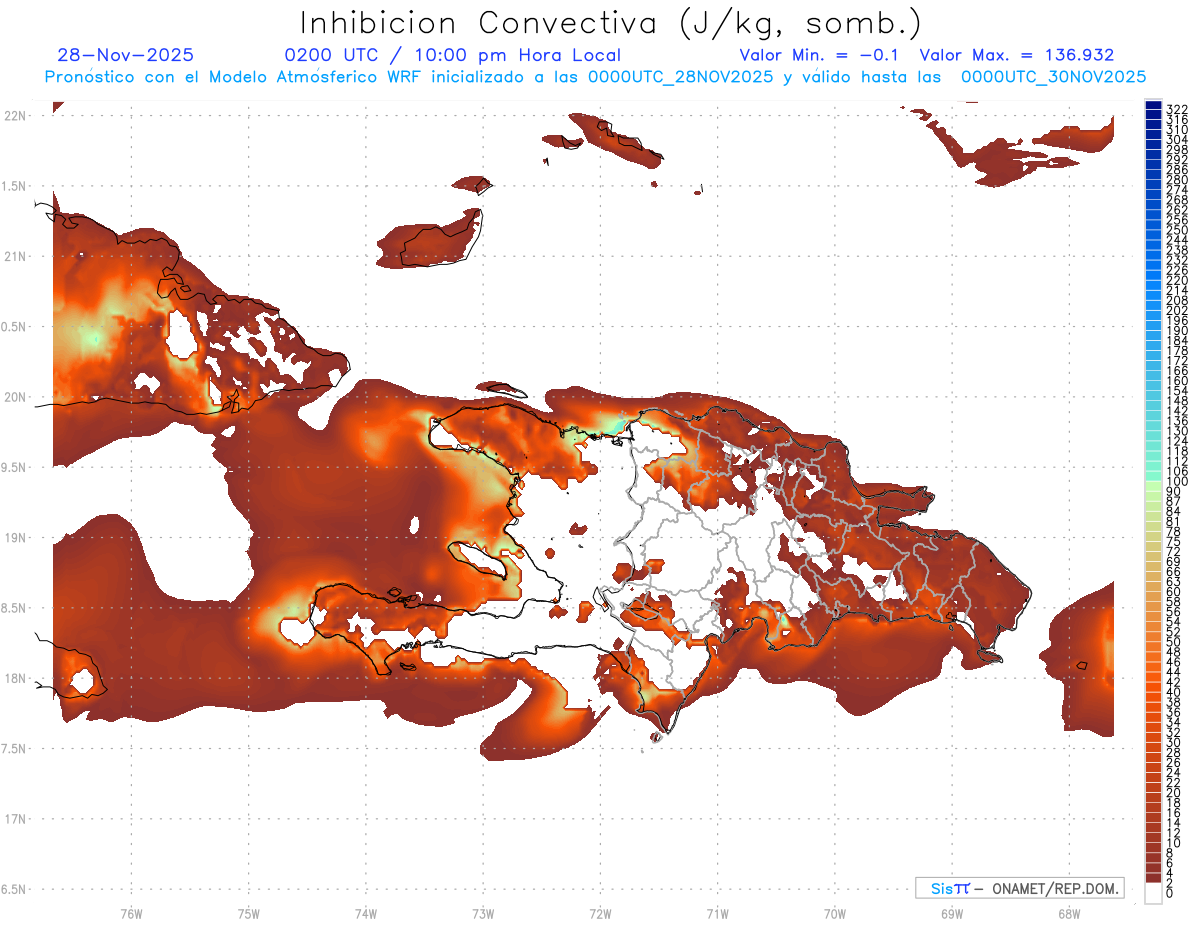
Task: Click the white 0 colorbar swatch
Action: (1154, 892)
